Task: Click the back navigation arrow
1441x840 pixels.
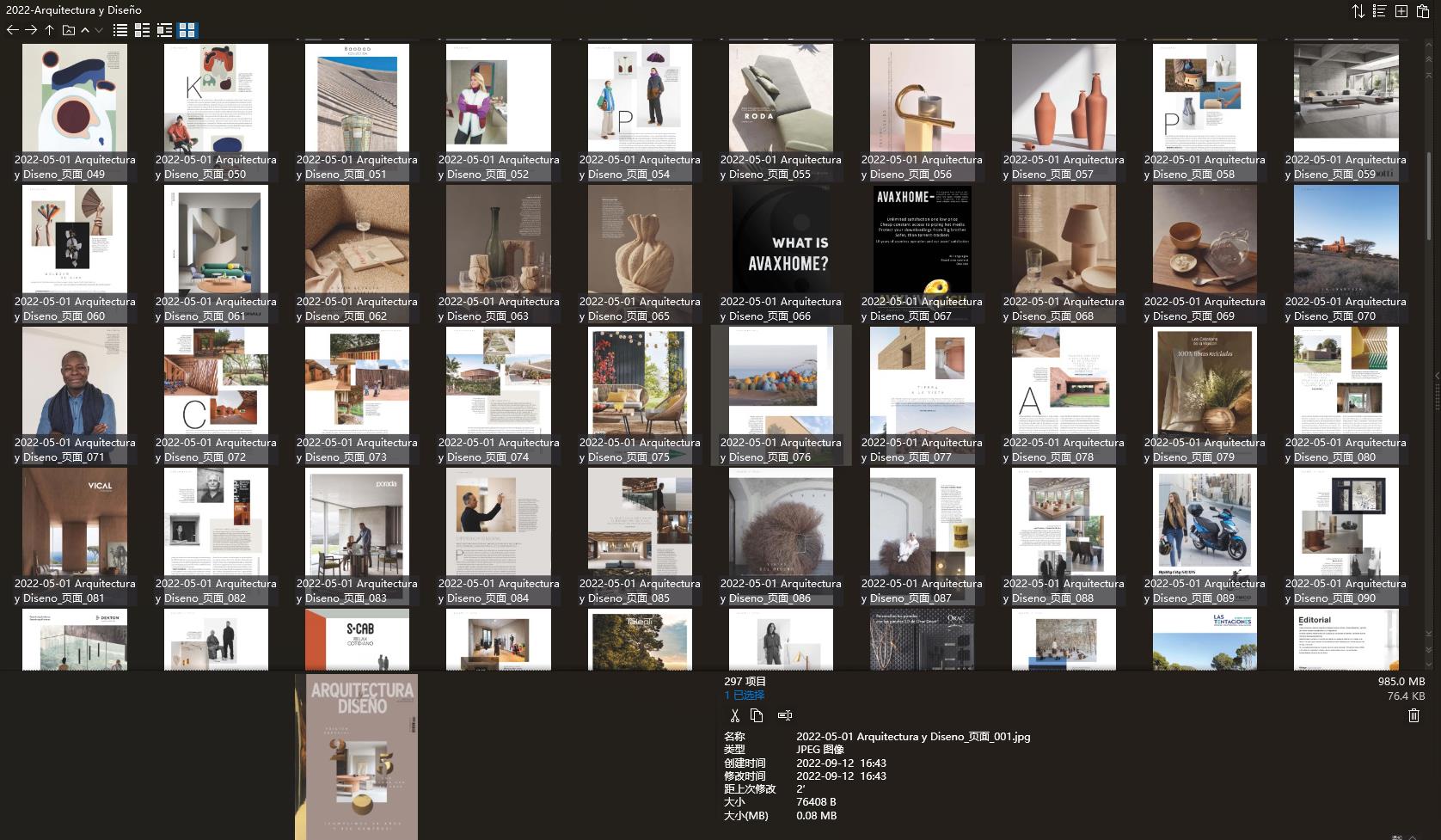Action: [12, 30]
